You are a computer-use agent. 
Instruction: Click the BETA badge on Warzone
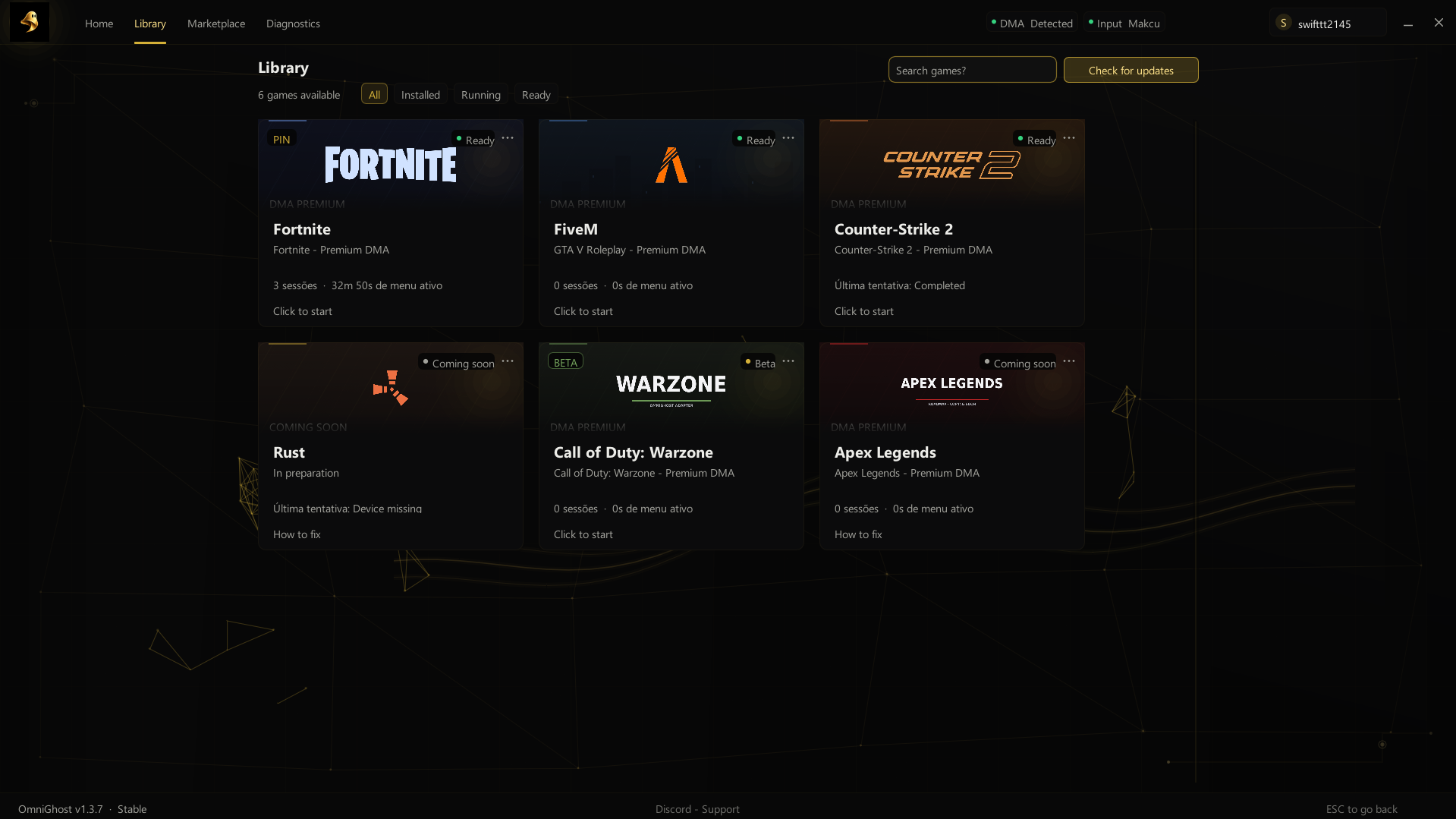point(565,362)
